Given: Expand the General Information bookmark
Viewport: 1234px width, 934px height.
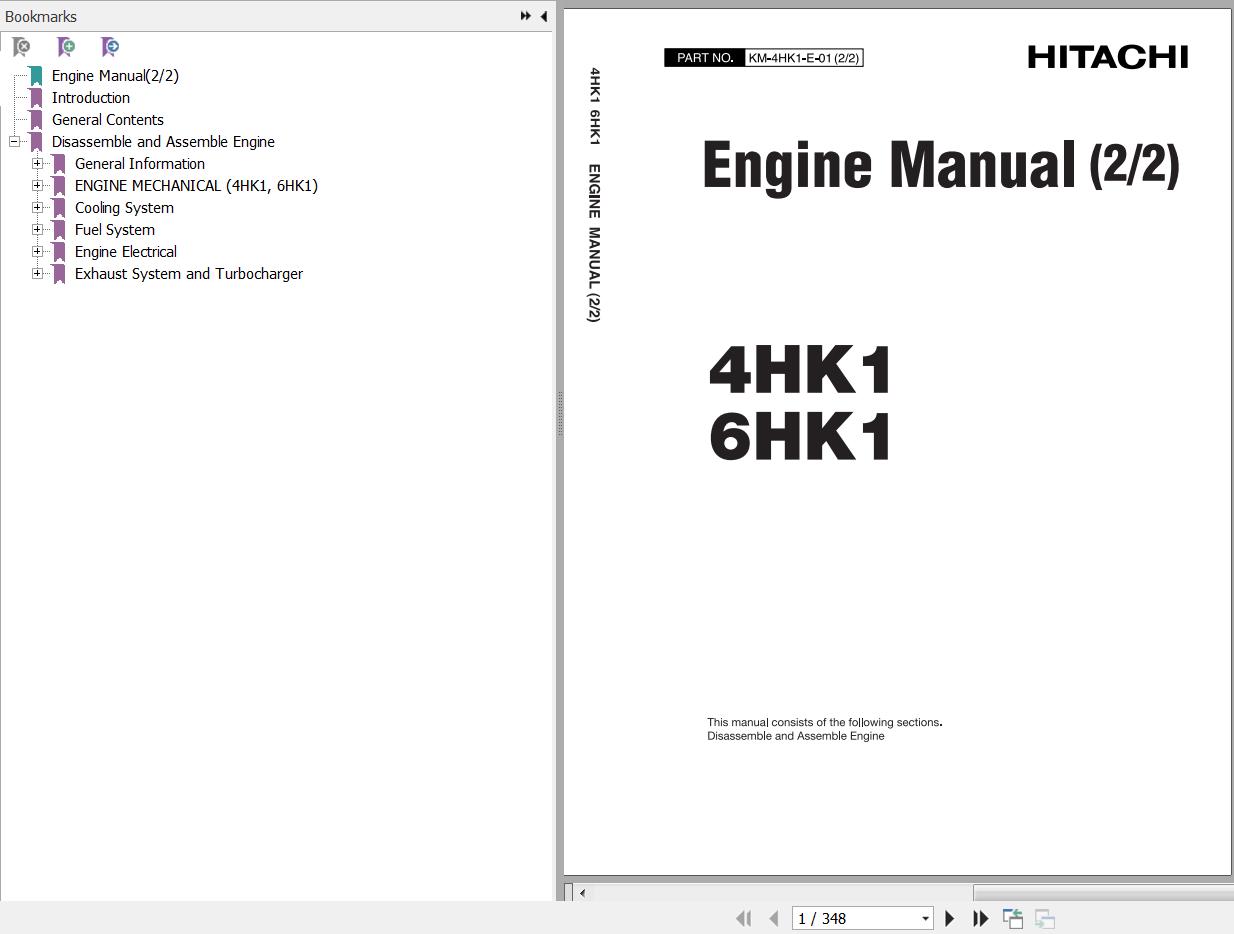Looking at the screenshot, I should pos(37,164).
